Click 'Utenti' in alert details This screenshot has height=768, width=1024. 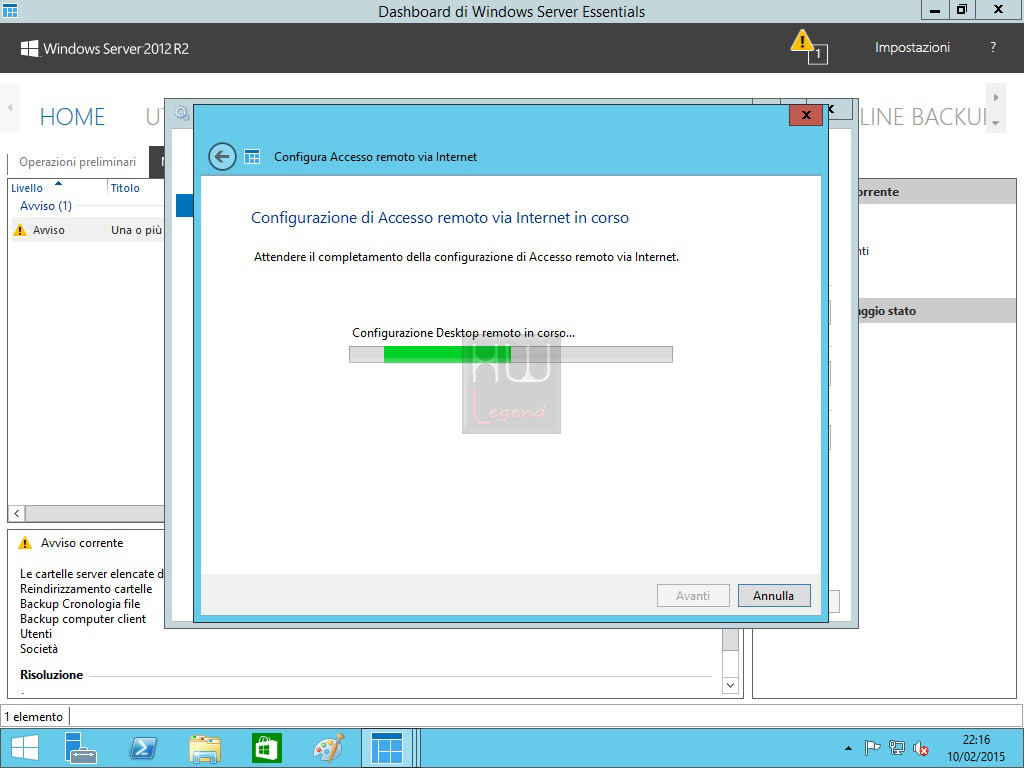coord(36,634)
